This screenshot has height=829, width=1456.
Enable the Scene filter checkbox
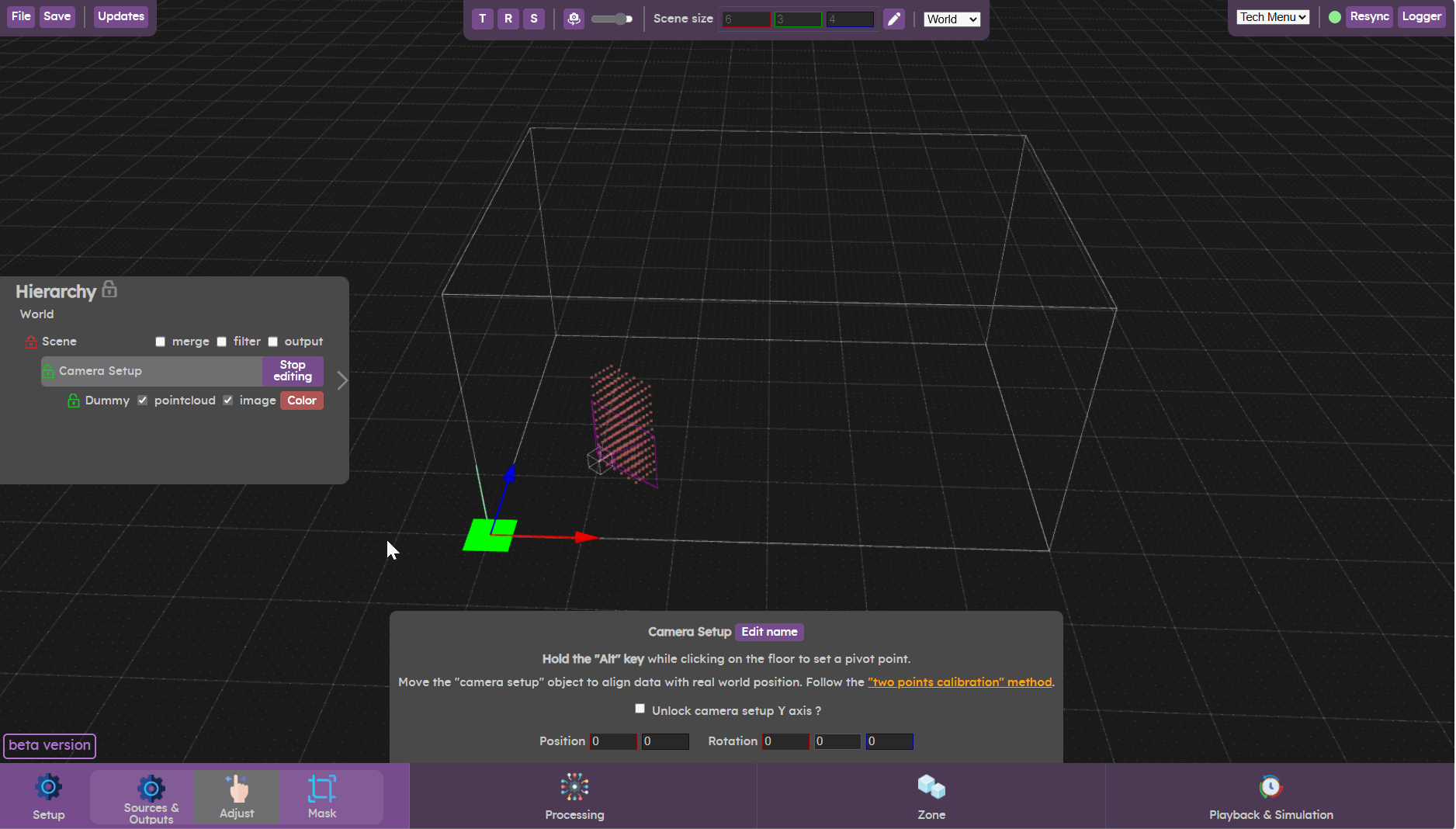tap(222, 342)
